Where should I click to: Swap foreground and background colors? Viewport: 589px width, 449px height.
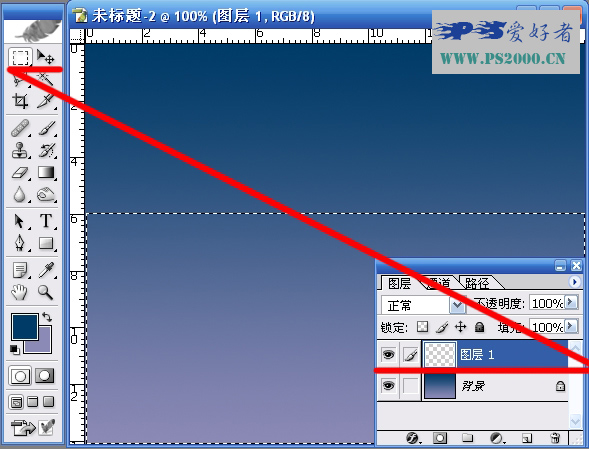(47, 316)
